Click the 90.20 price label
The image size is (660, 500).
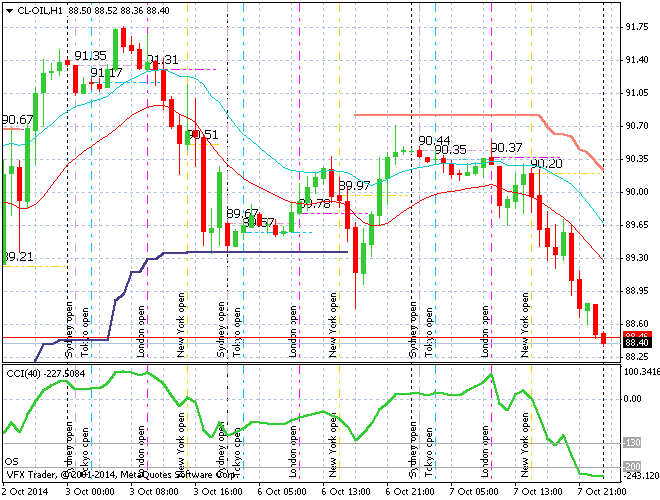pyautogui.click(x=546, y=163)
